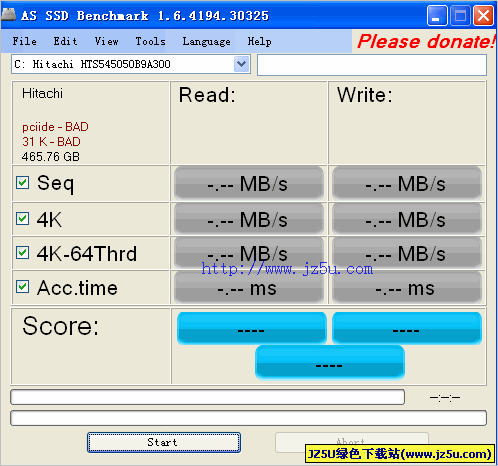Open the Help menu
498x466 pixels.
259,41
